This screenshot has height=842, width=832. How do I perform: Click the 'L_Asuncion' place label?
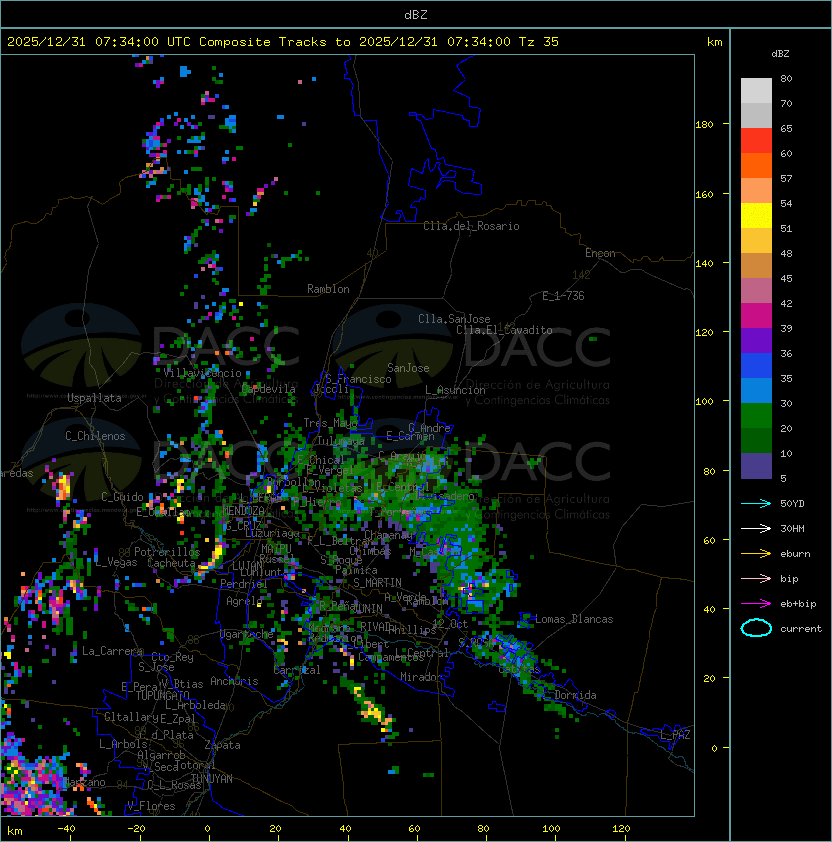coord(455,390)
